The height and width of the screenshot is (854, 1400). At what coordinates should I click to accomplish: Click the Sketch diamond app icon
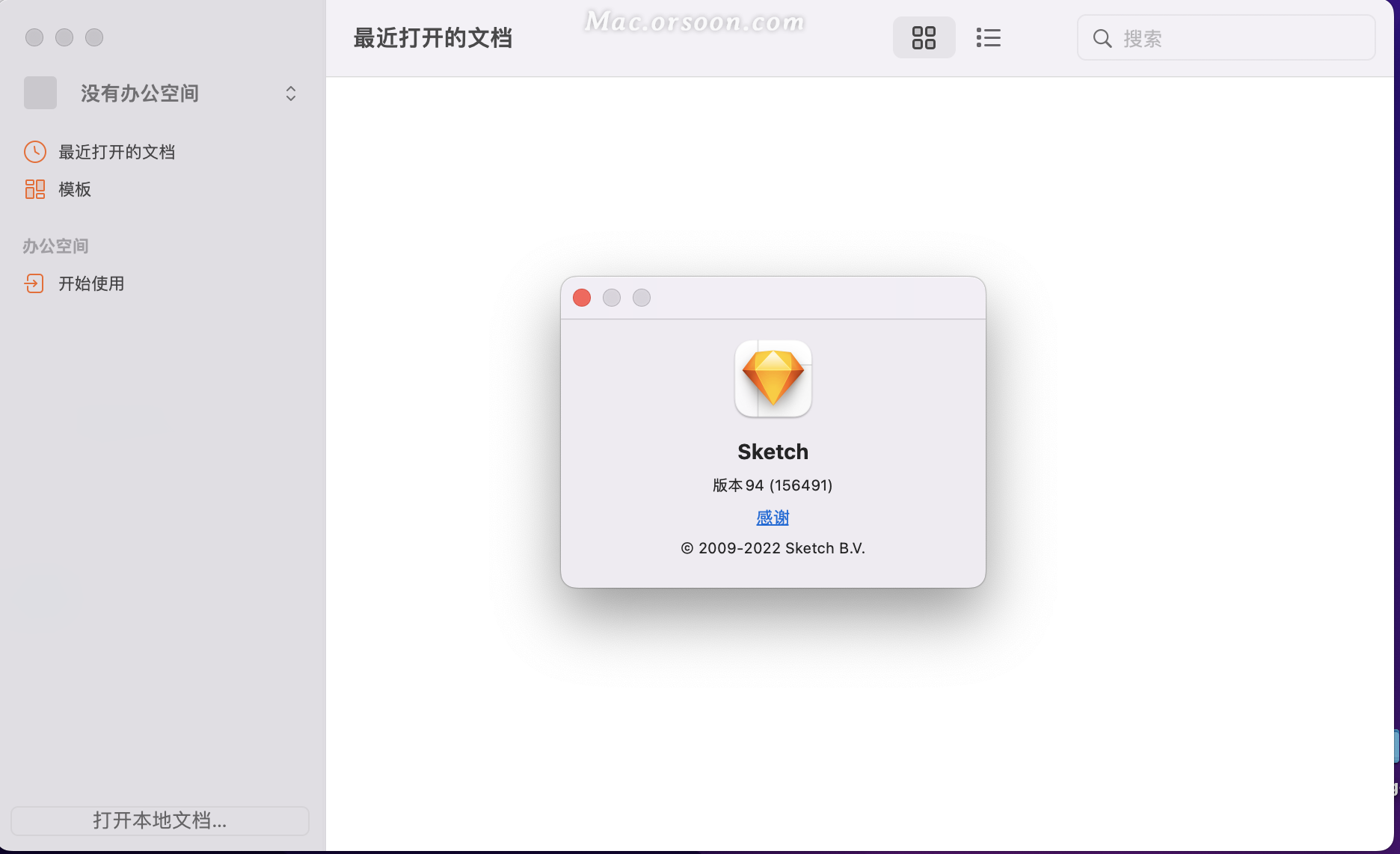(773, 378)
